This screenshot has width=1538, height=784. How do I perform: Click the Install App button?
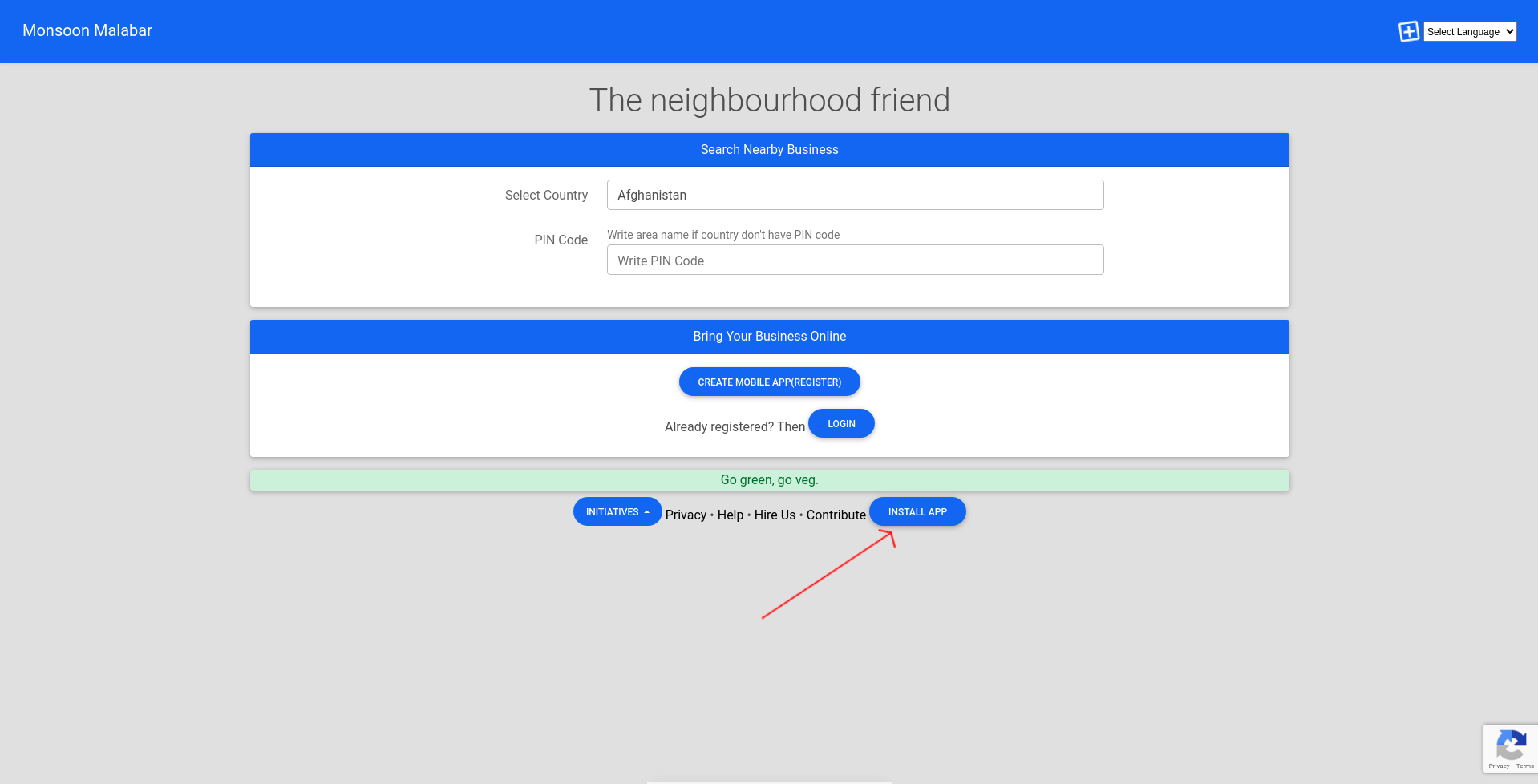917,511
